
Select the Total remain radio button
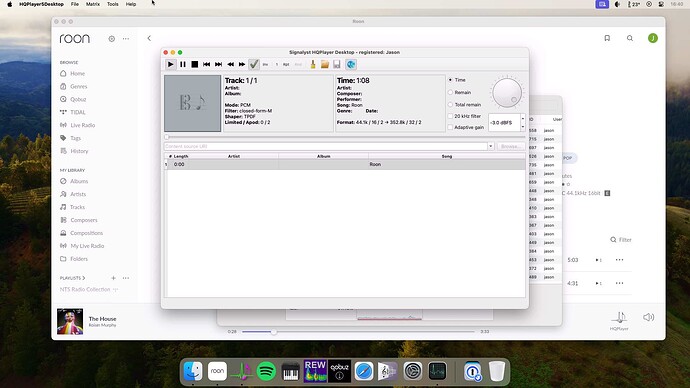pos(450,105)
